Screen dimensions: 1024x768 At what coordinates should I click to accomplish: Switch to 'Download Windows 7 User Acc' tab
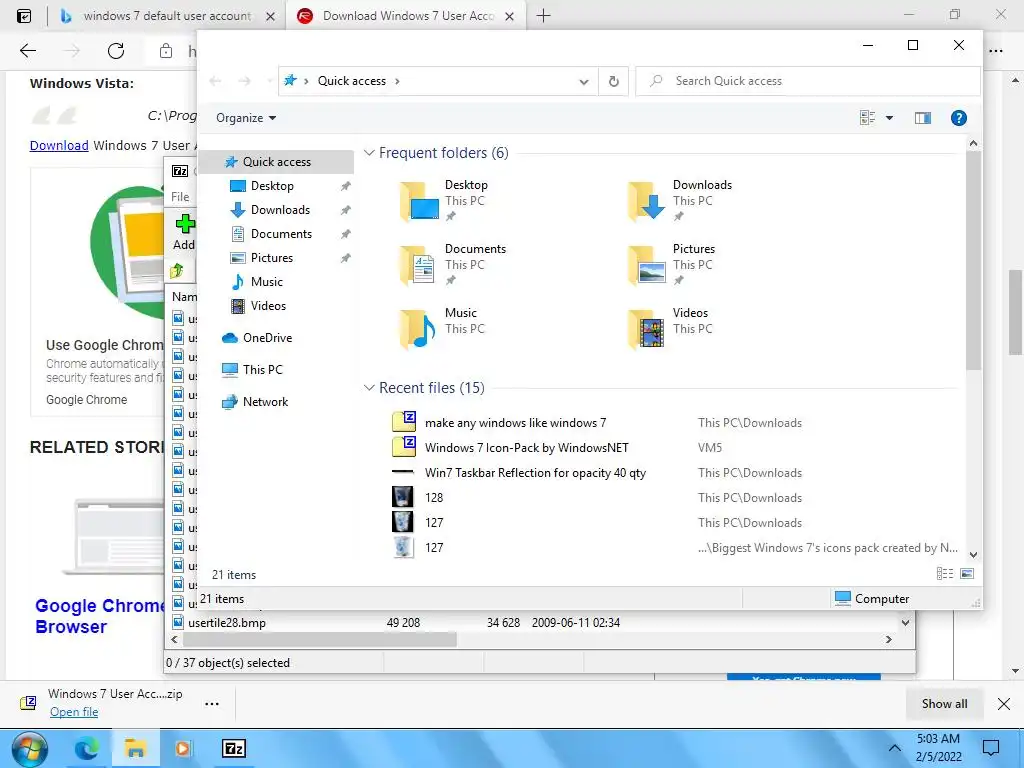coord(408,16)
